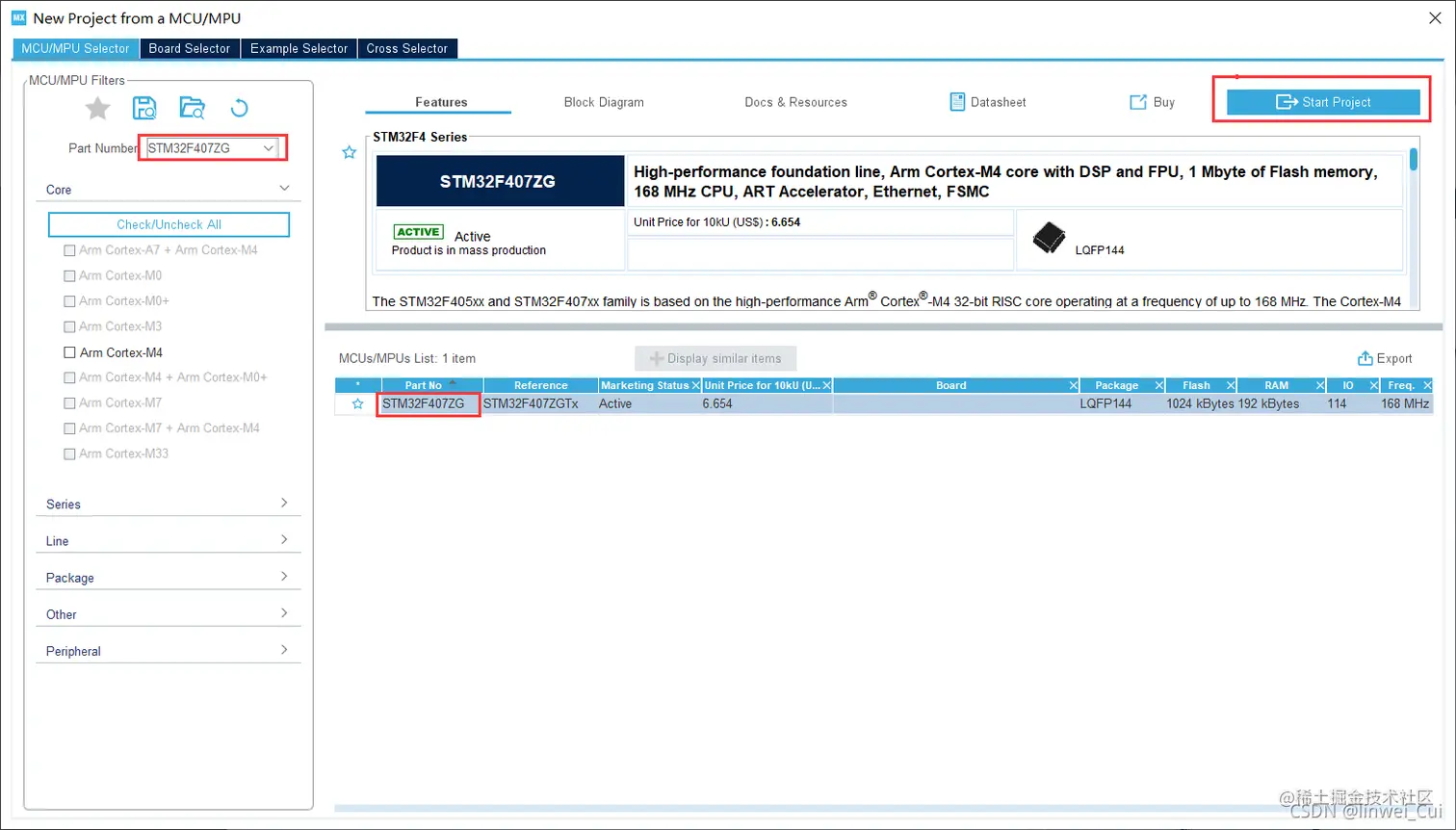
Task: Expand the Series filter section
Action: [284, 503]
